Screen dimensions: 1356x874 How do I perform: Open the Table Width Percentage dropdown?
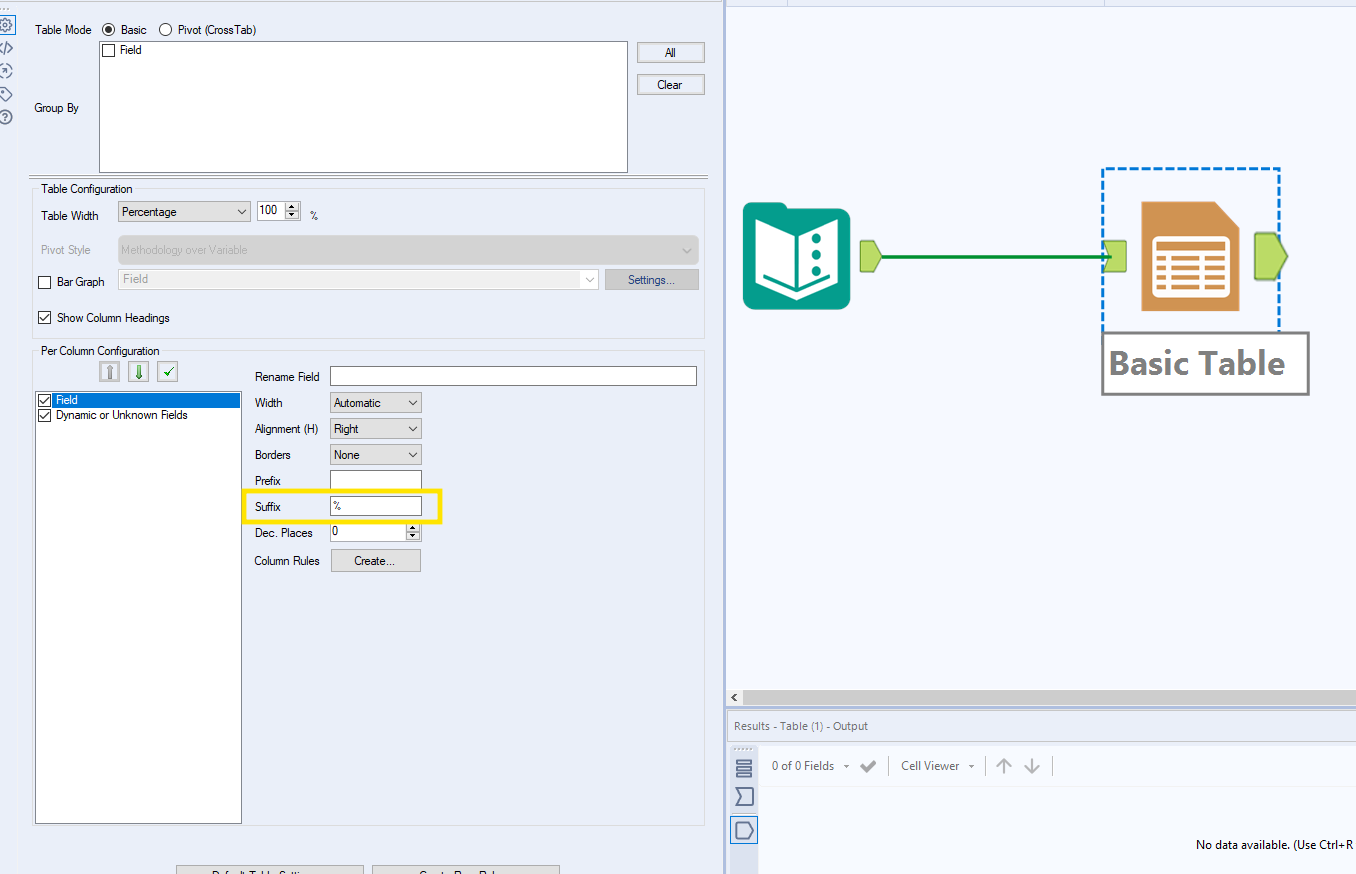(x=244, y=211)
